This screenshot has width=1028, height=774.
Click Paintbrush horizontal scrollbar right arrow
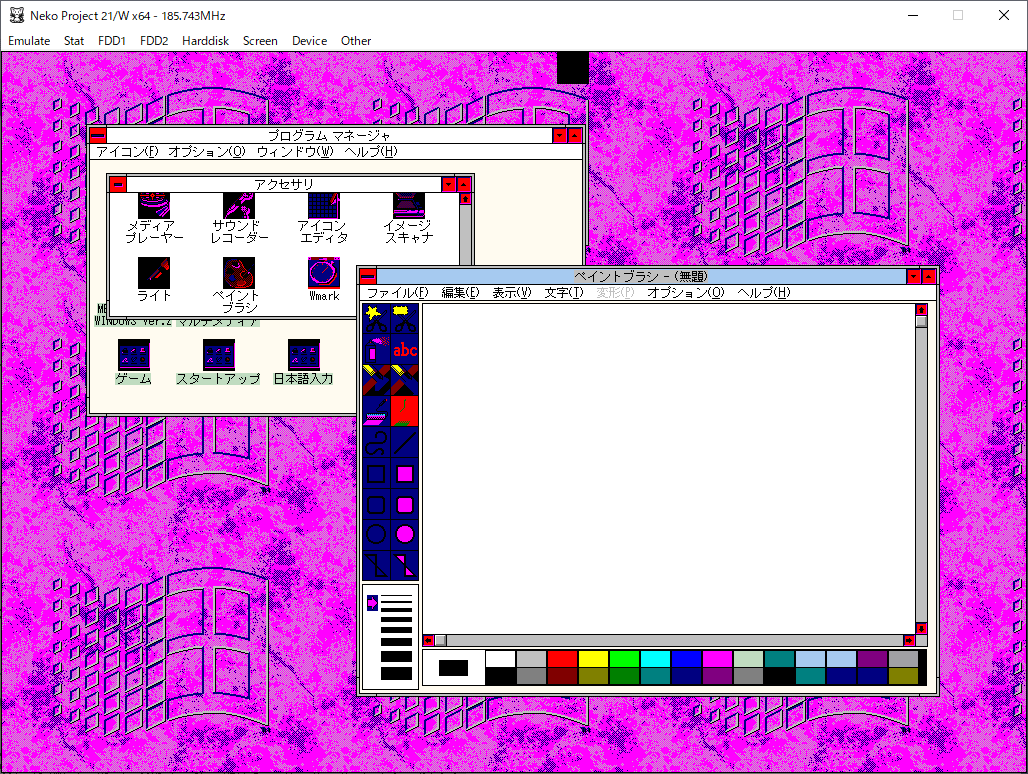point(909,640)
